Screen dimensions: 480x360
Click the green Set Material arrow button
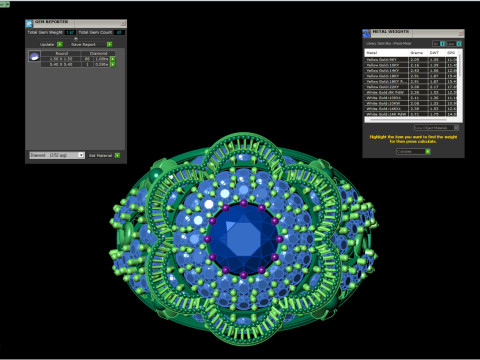point(117,155)
